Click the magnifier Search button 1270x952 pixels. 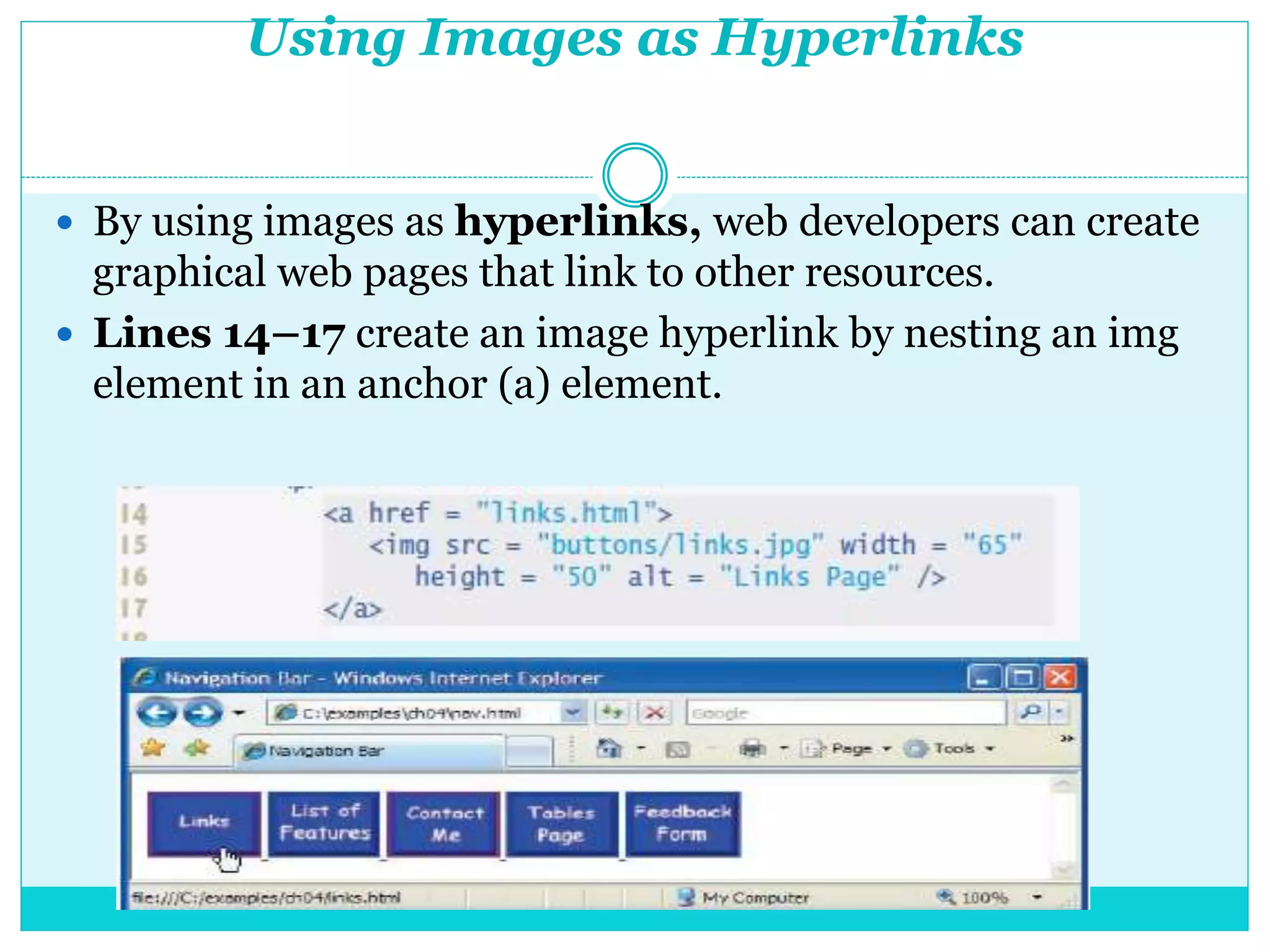pos(1031,713)
